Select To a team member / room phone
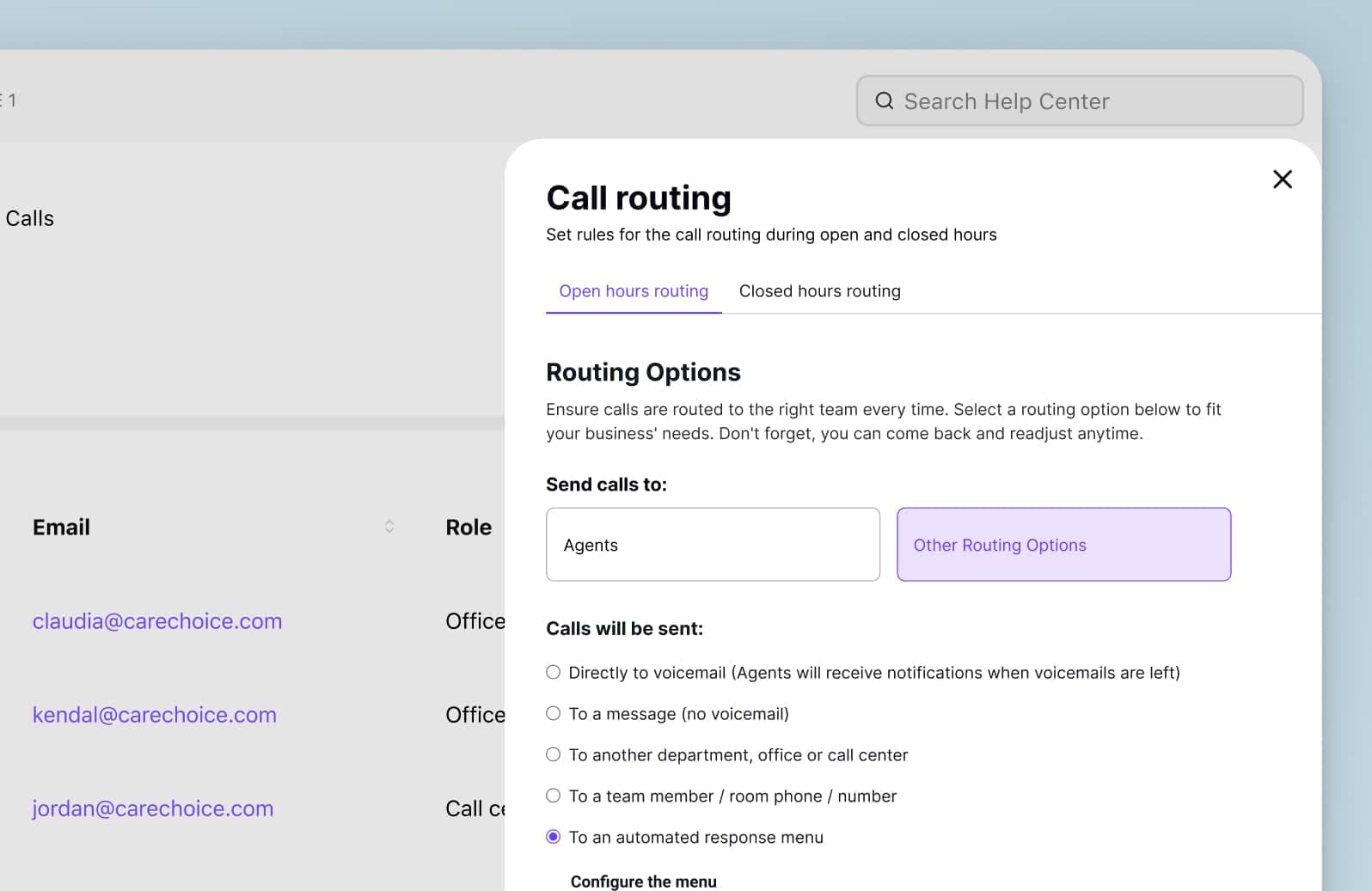This screenshot has width=1372, height=891. [554, 796]
